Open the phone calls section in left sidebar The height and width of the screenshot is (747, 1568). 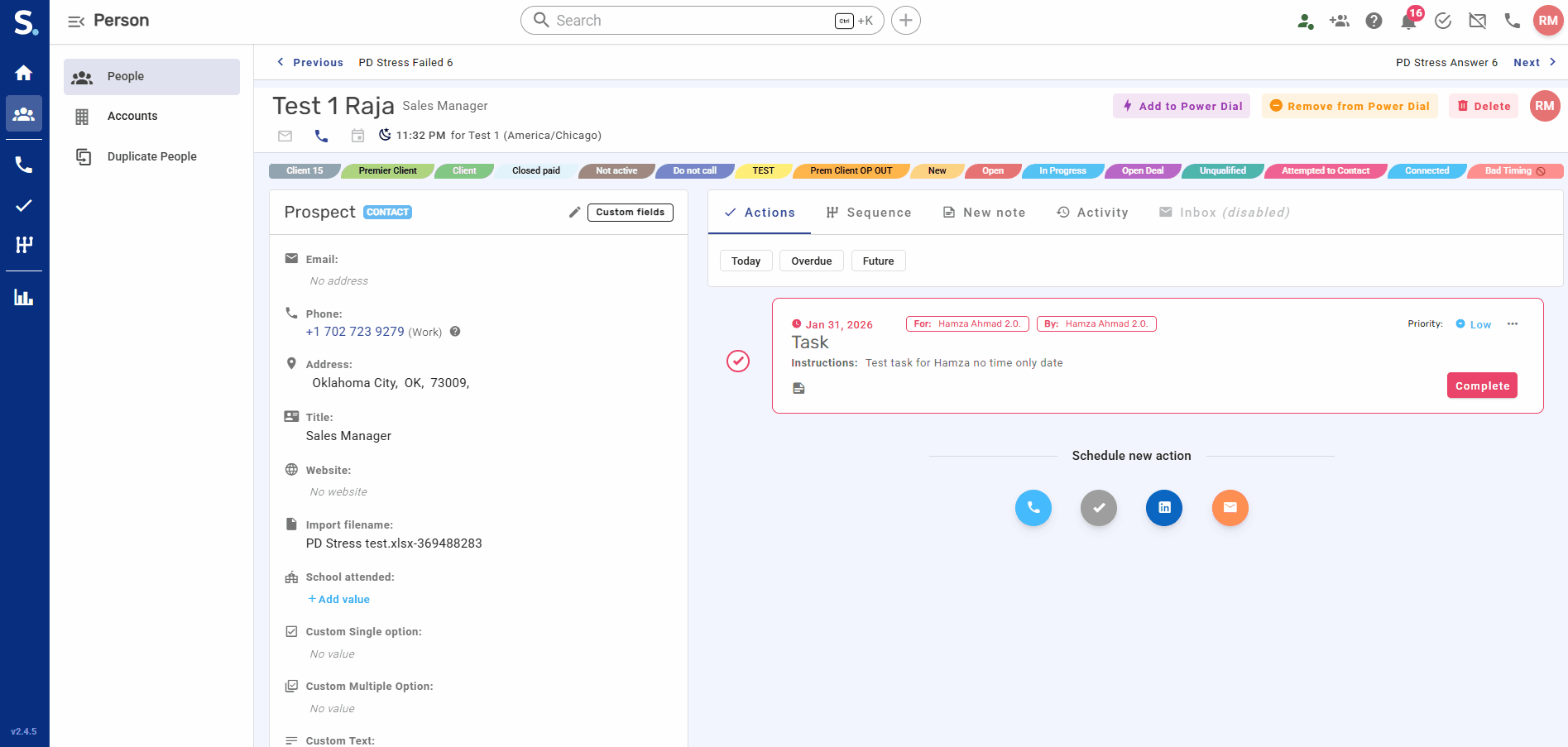(x=24, y=165)
